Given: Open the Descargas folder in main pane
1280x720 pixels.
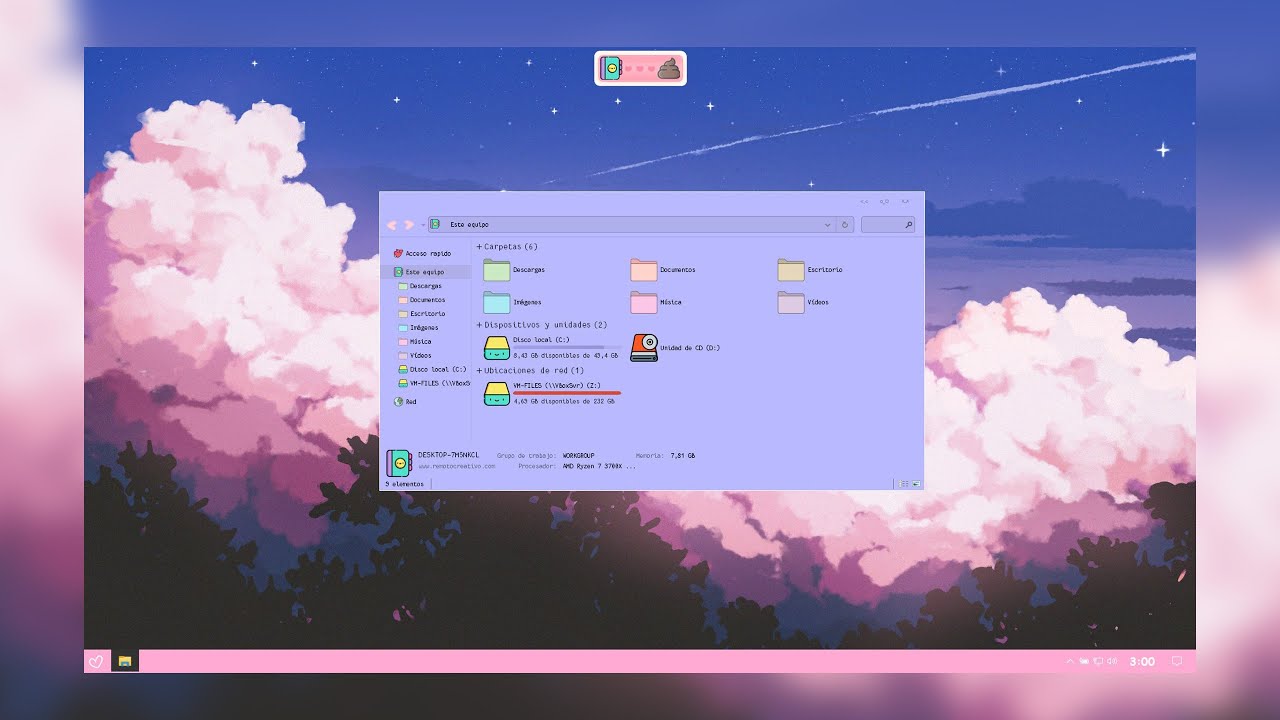Looking at the screenshot, I should tap(497, 270).
